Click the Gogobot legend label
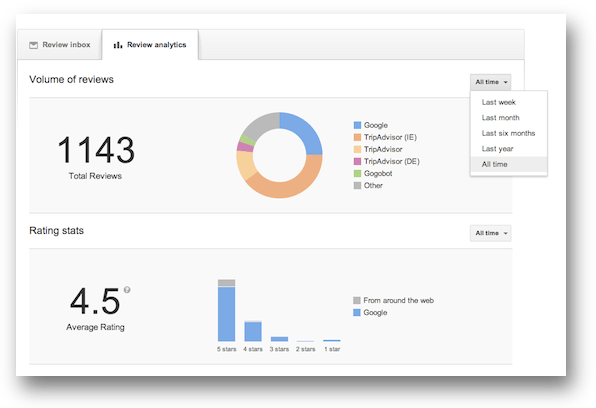The height and width of the screenshot is (408, 596). pos(378,173)
